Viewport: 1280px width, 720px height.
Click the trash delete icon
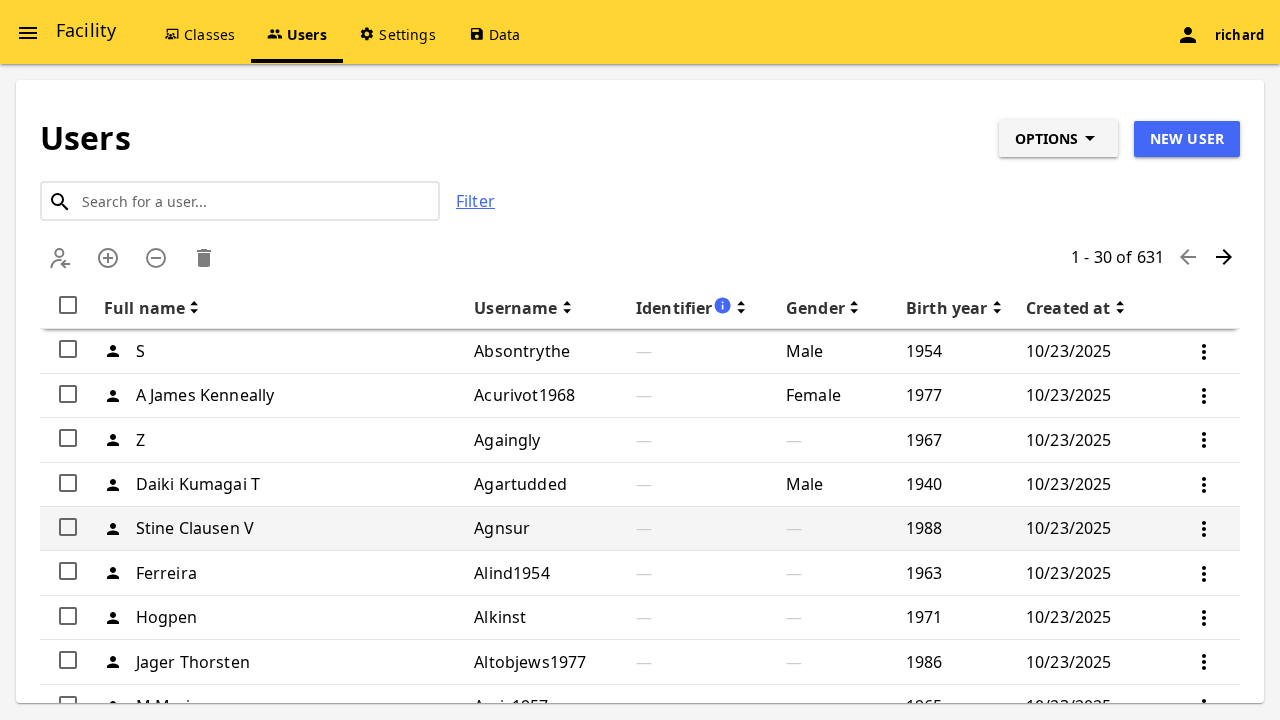point(204,258)
